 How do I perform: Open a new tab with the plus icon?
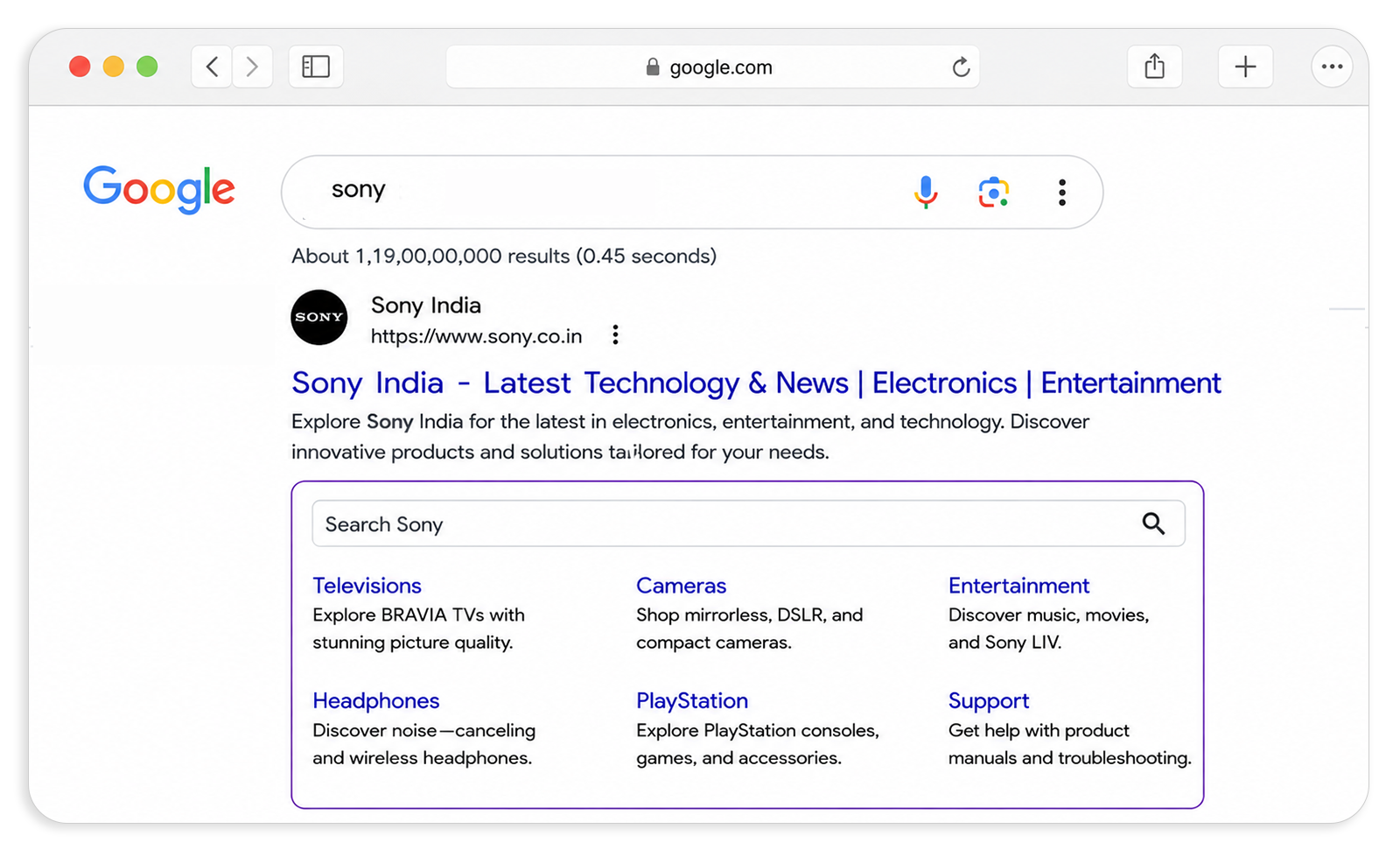pos(1245,67)
